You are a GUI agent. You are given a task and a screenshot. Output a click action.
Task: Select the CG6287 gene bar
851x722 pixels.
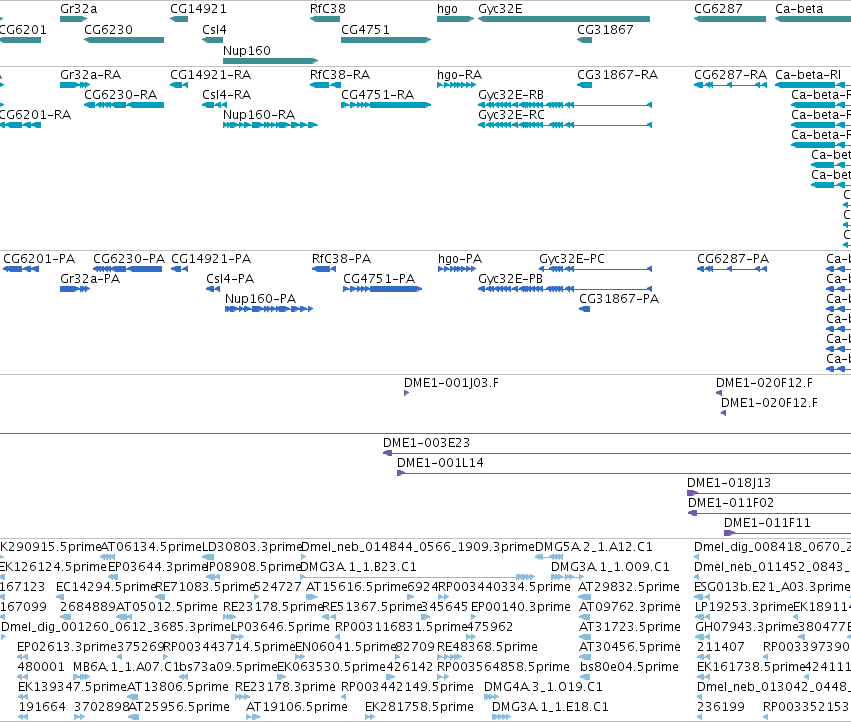point(730,19)
